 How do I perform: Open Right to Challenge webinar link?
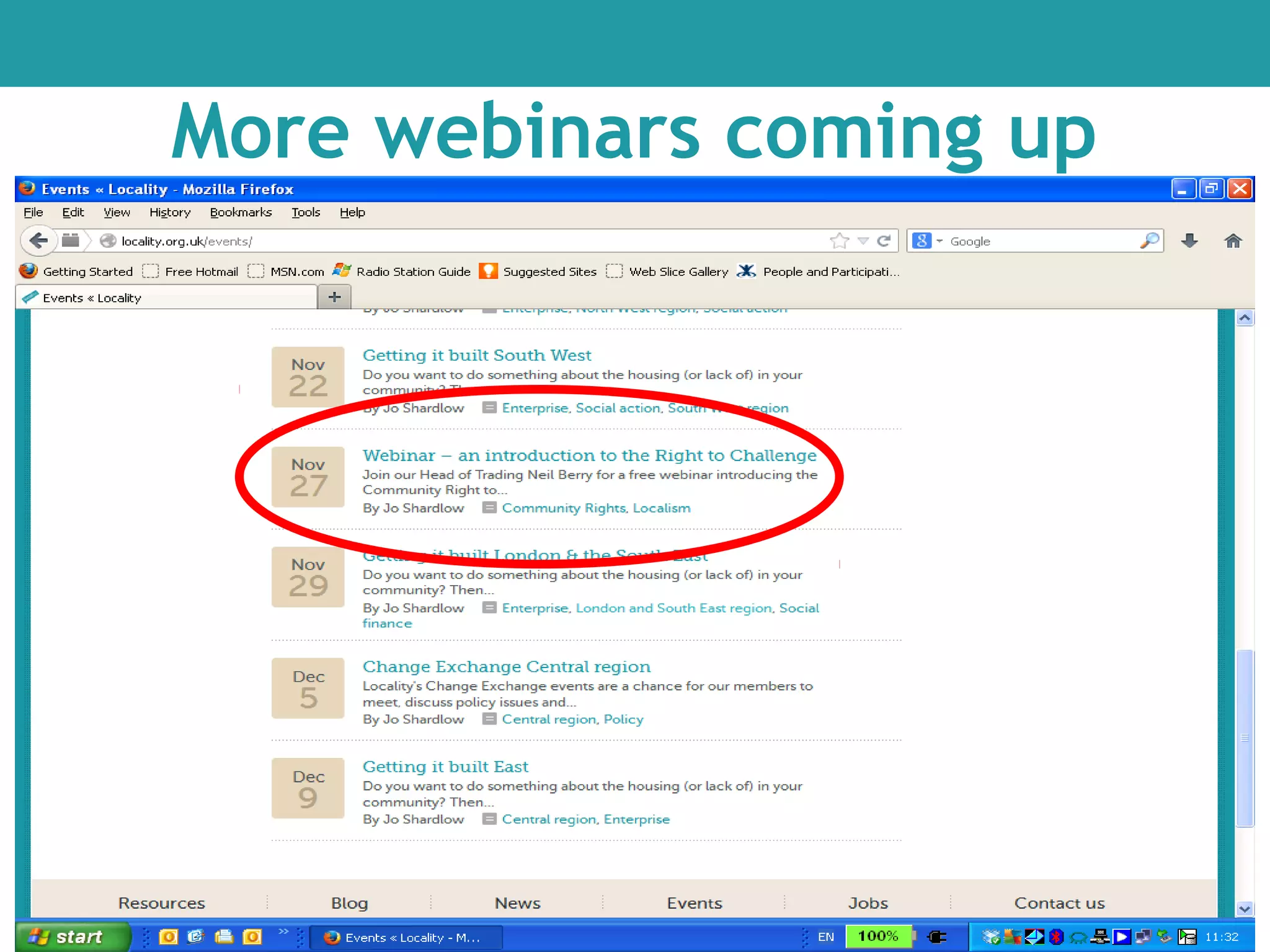click(x=589, y=456)
